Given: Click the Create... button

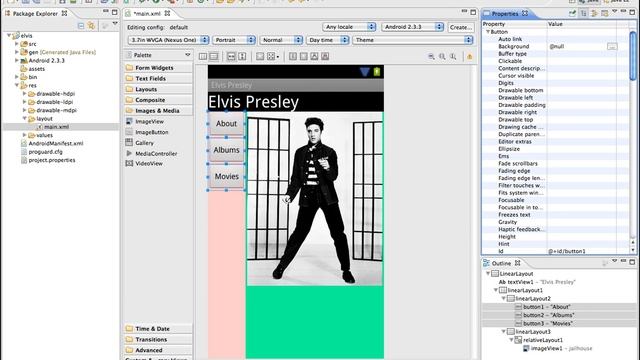Looking at the screenshot, I should (x=461, y=27).
